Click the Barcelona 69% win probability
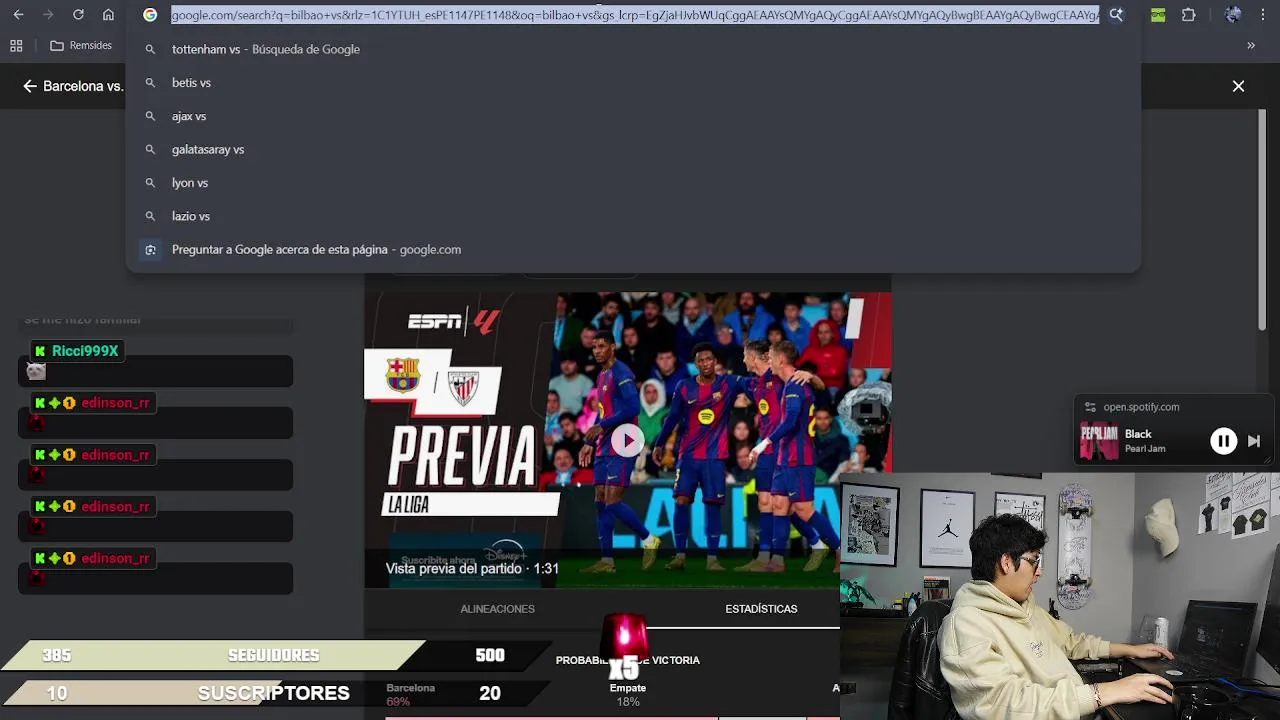Viewport: 1280px width, 720px height. [x=410, y=695]
